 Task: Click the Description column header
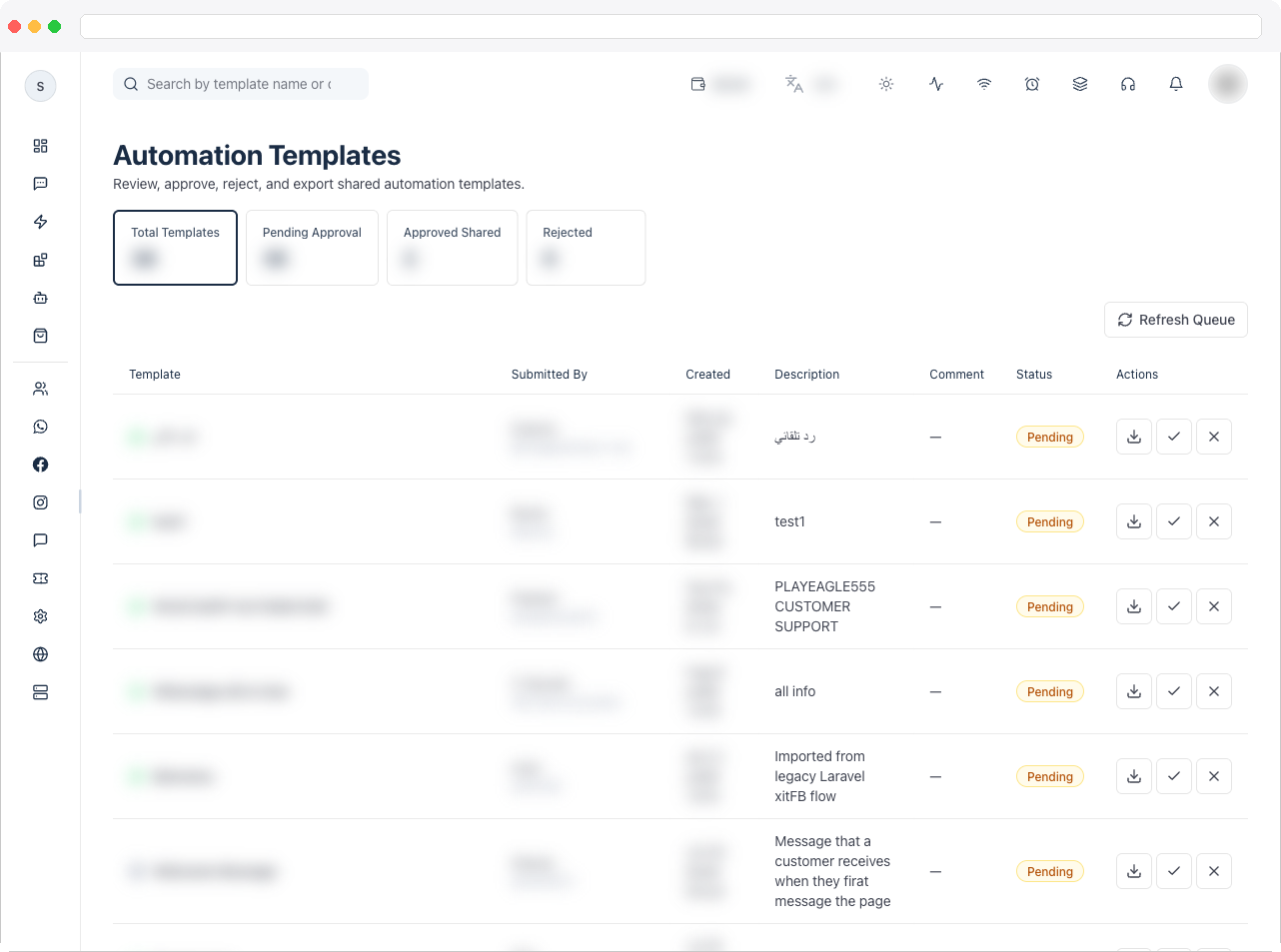click(x=807, y=375)
